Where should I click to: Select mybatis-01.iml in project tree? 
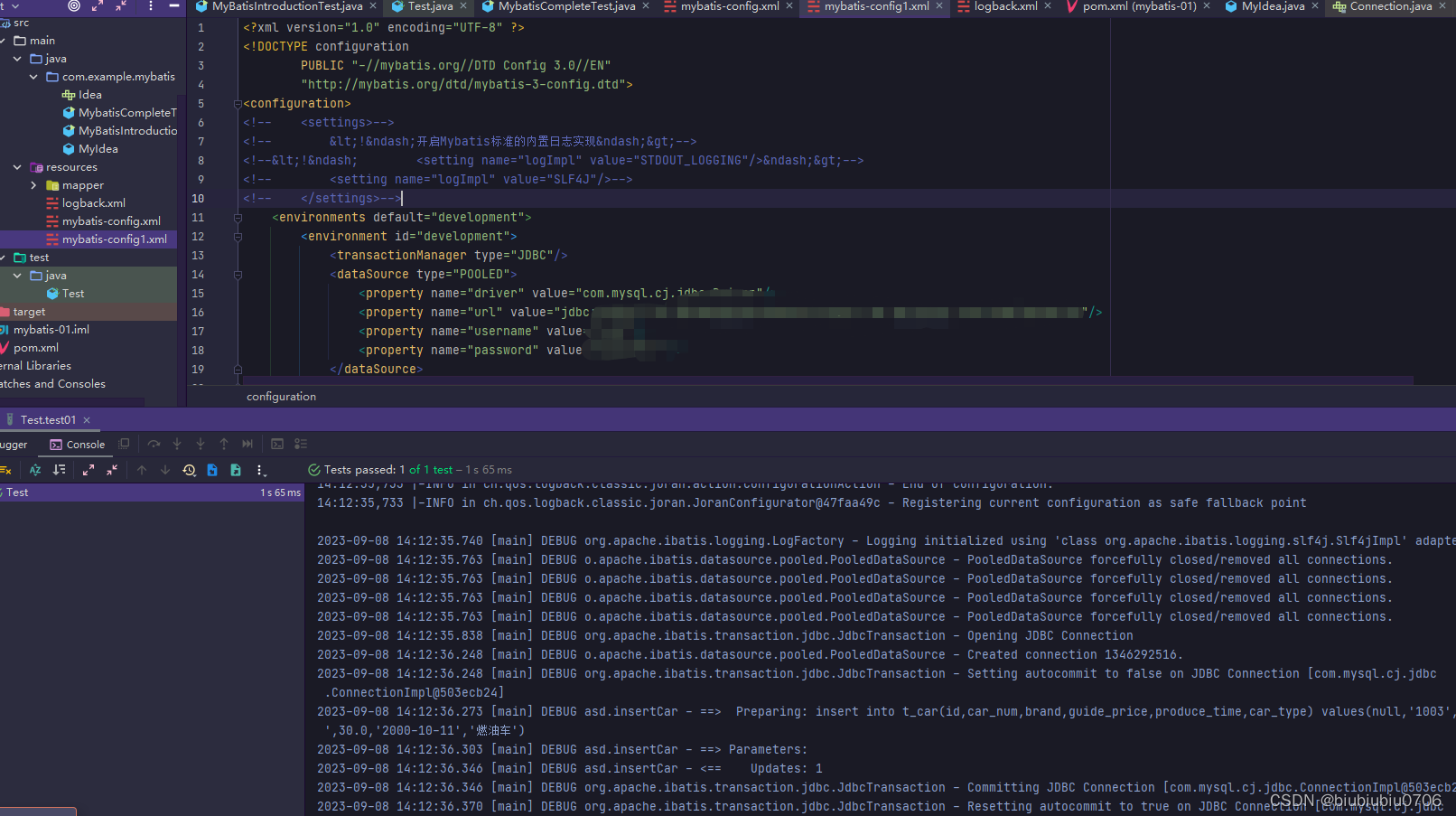click(x=51, y=330)
